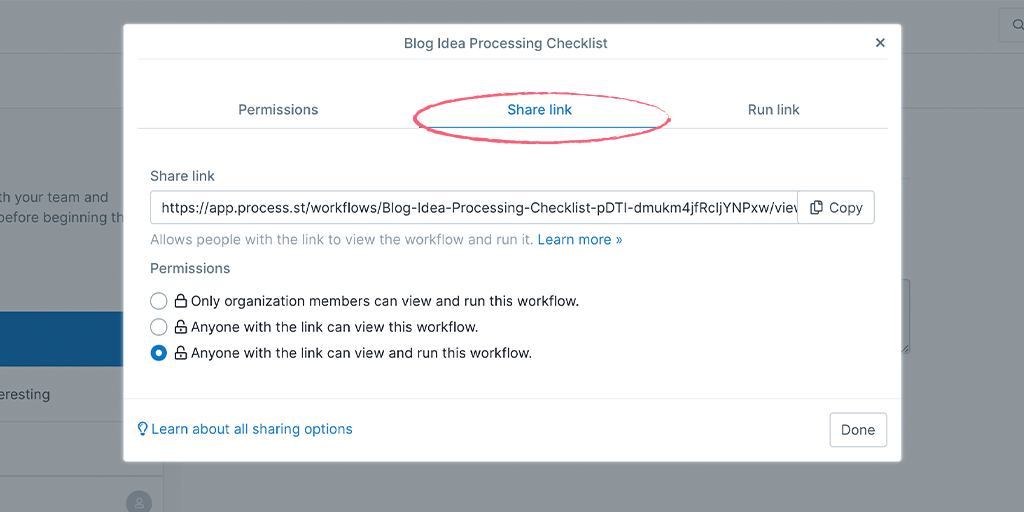1024x512 pixels.
Task: Switch to the Permissions tab
Action: pyautogui.click(x=278, y=110)
